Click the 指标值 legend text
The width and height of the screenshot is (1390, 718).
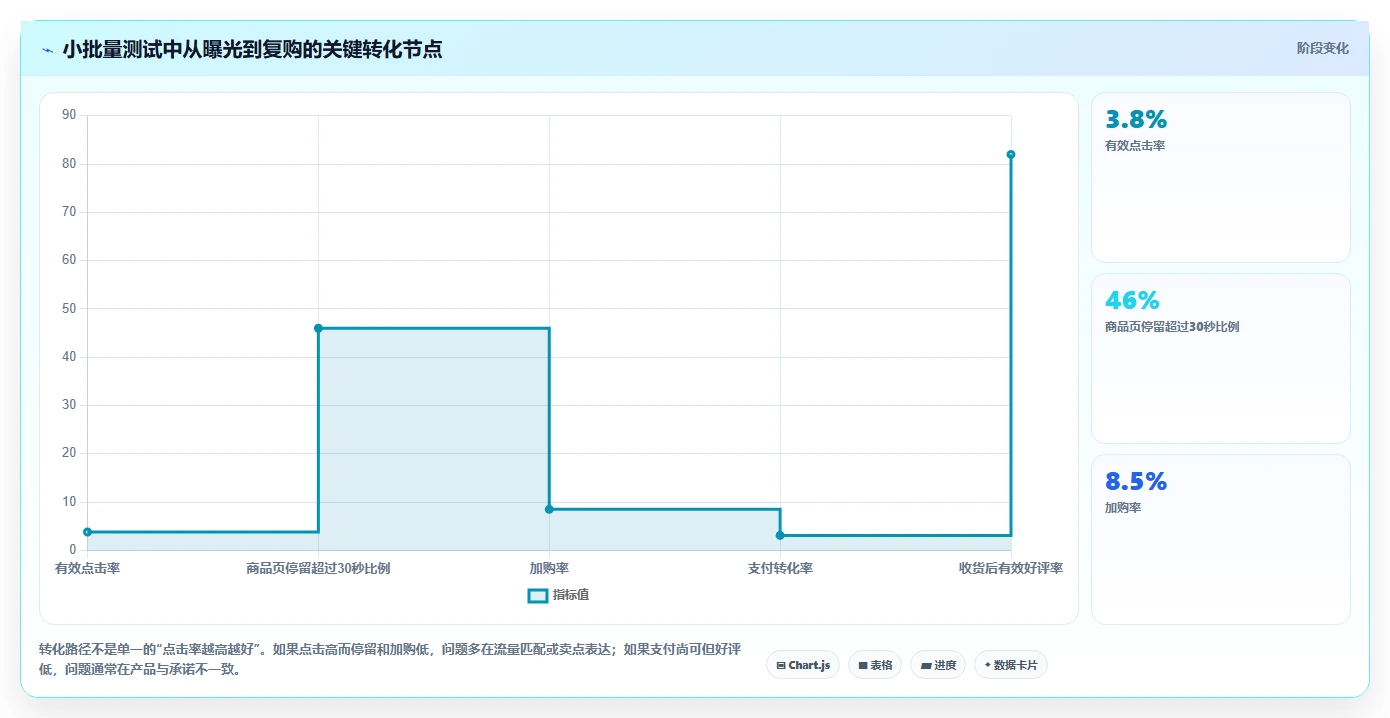point(571,595)
